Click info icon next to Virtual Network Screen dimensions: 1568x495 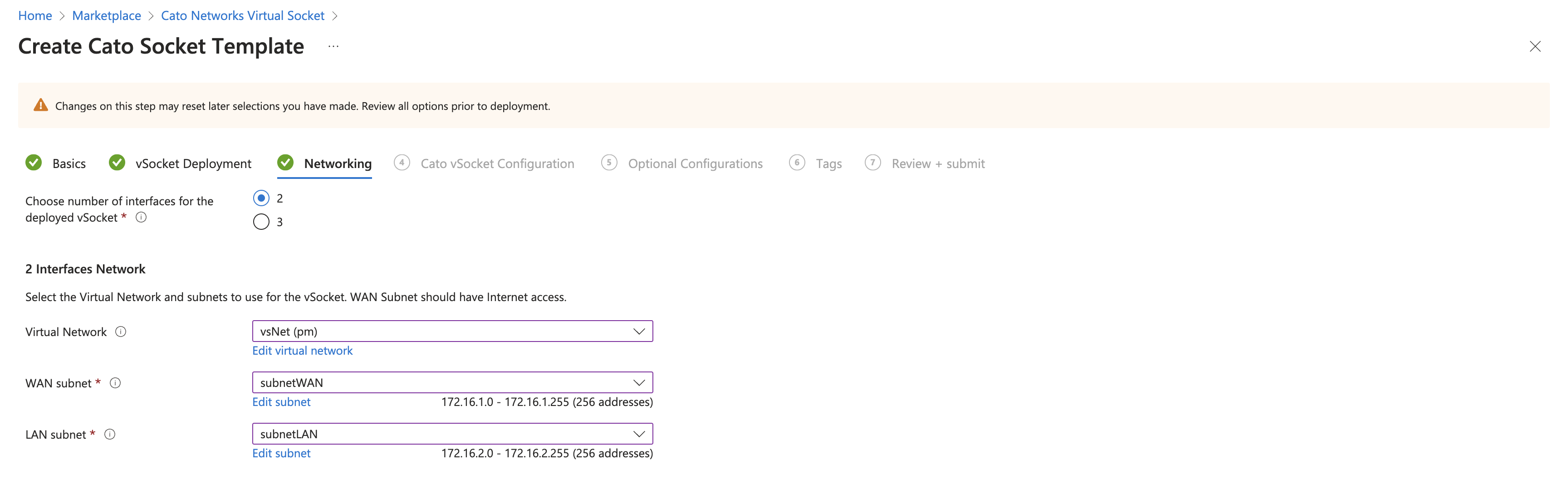click(121, 332)
